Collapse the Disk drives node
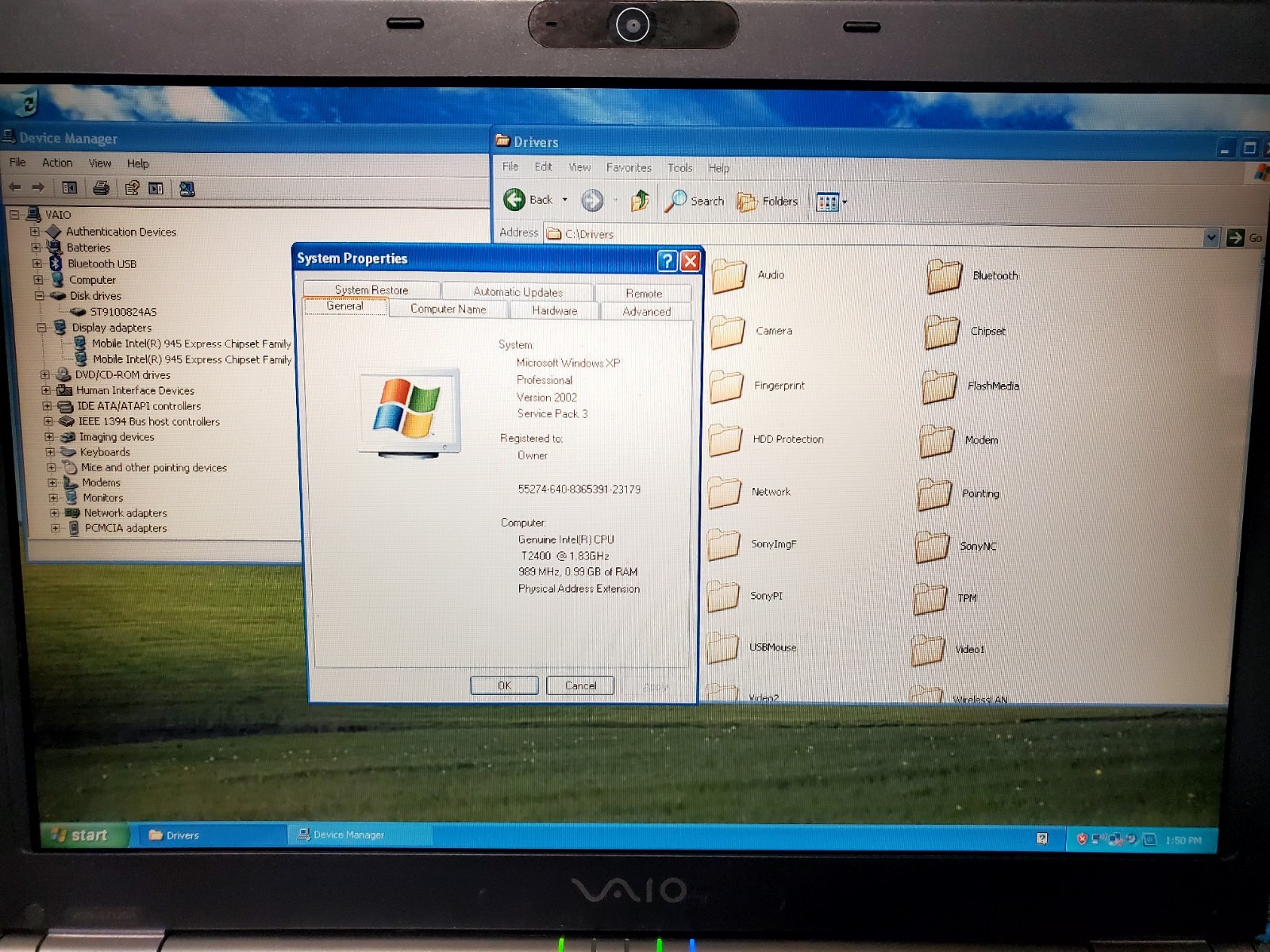Image resolution: width=1270 pixels, height=952 pixels. point(39,296)
